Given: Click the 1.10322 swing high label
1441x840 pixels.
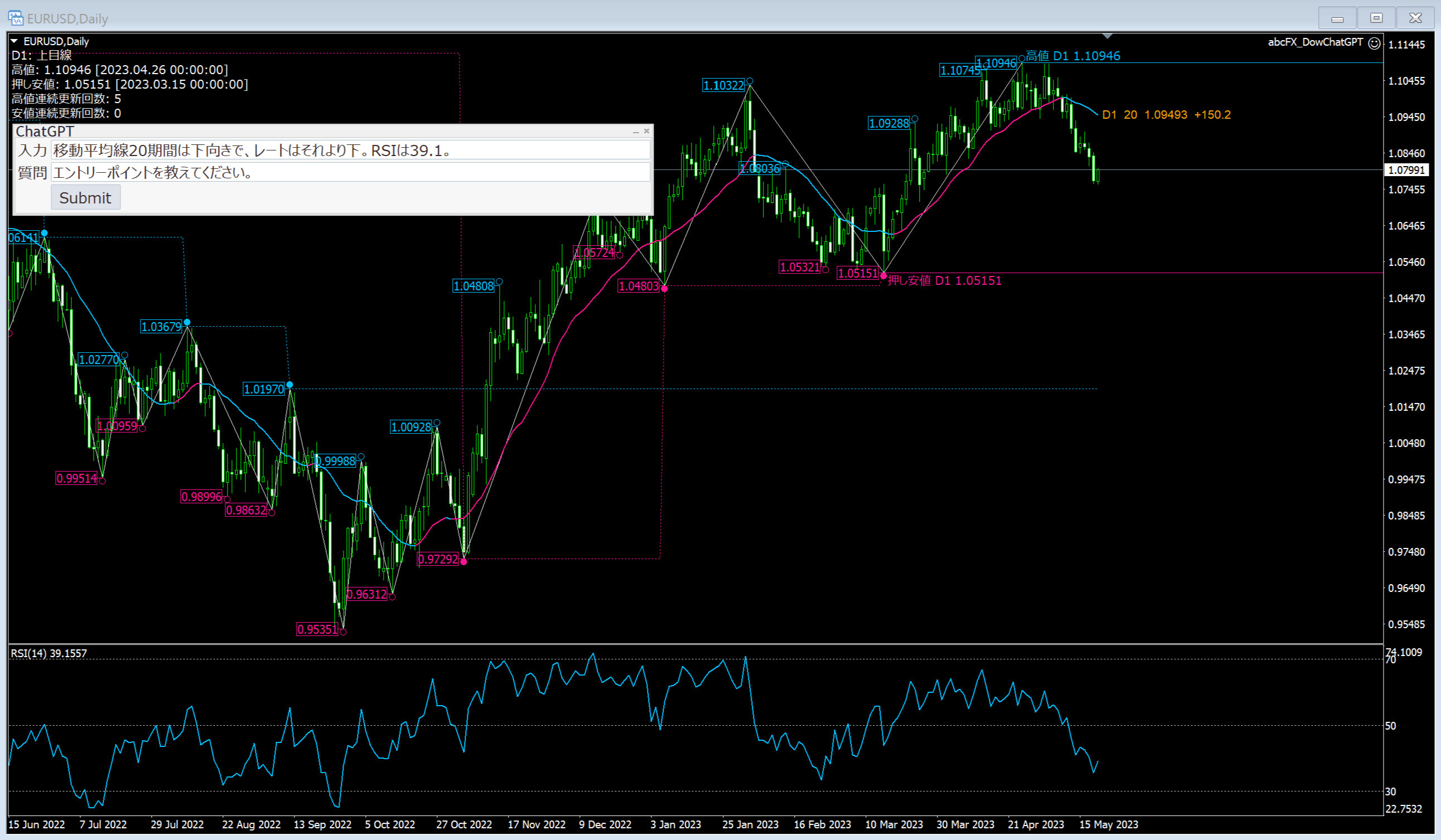Looking at the screenshot, I should pos(723,86).
